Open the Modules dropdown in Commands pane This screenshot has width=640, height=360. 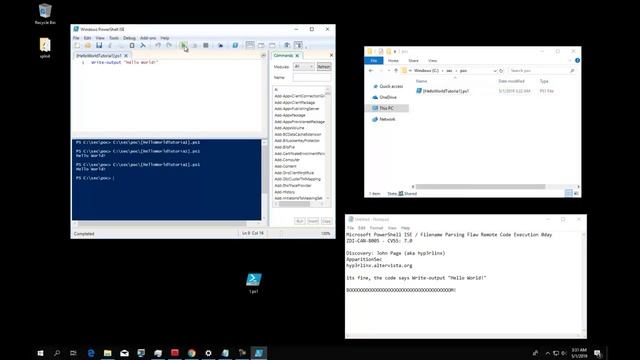point(304,67)
